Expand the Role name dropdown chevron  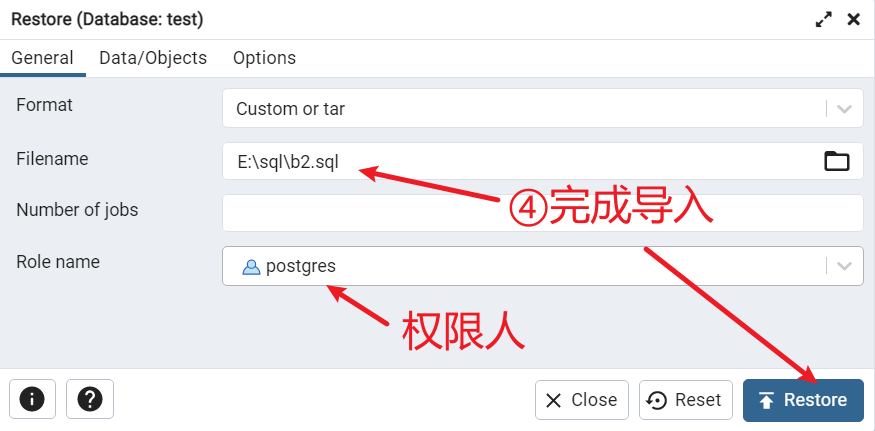(844, 266)
